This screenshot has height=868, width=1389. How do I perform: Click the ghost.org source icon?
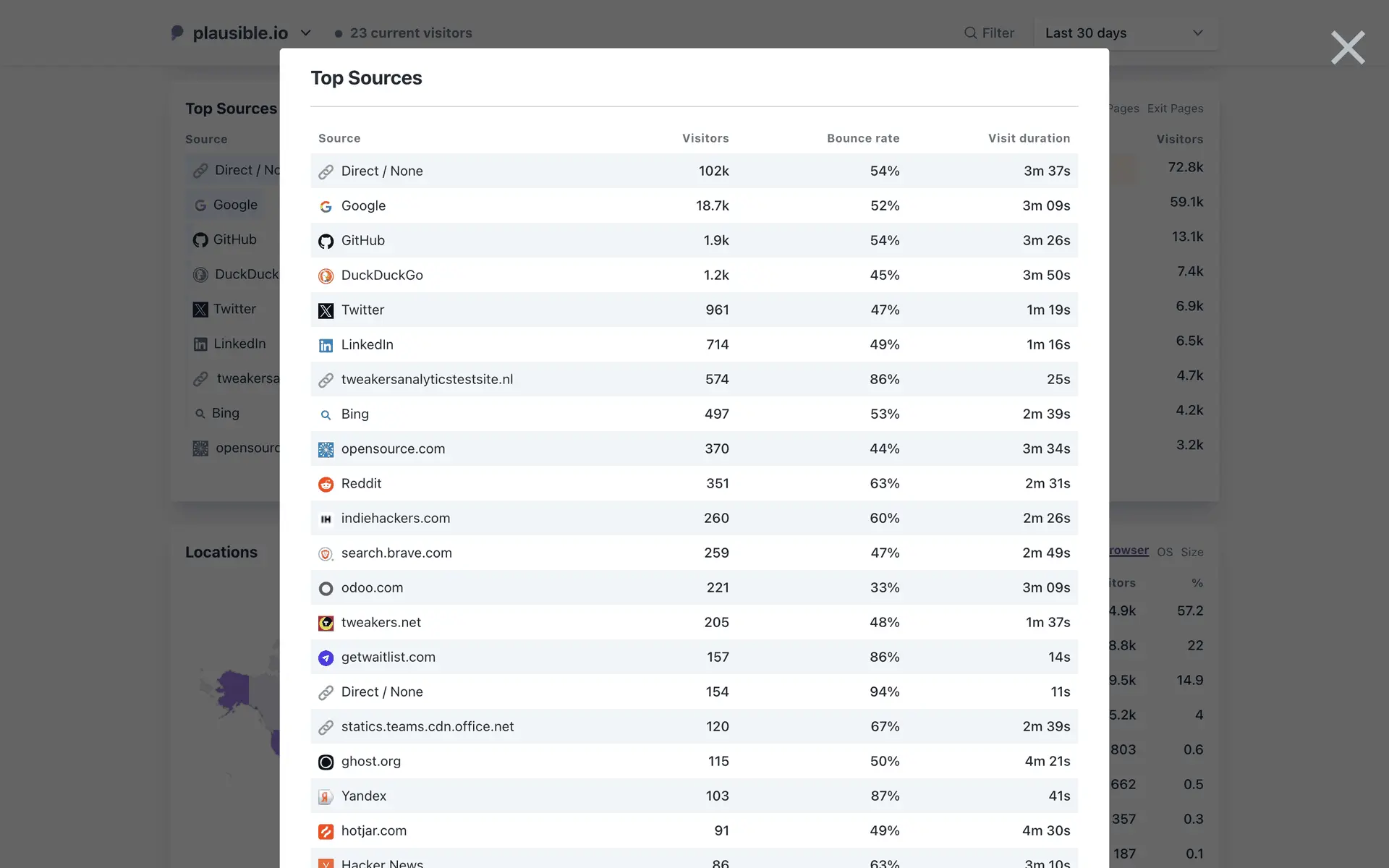click(x=326, y=762)
